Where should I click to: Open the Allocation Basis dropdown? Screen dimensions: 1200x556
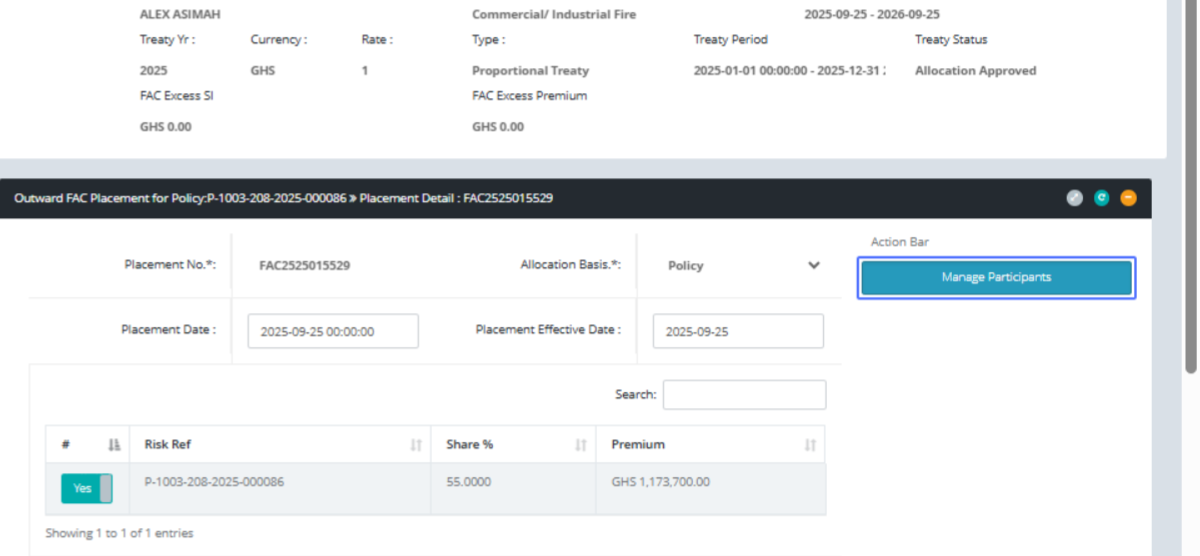coord(740,266)
